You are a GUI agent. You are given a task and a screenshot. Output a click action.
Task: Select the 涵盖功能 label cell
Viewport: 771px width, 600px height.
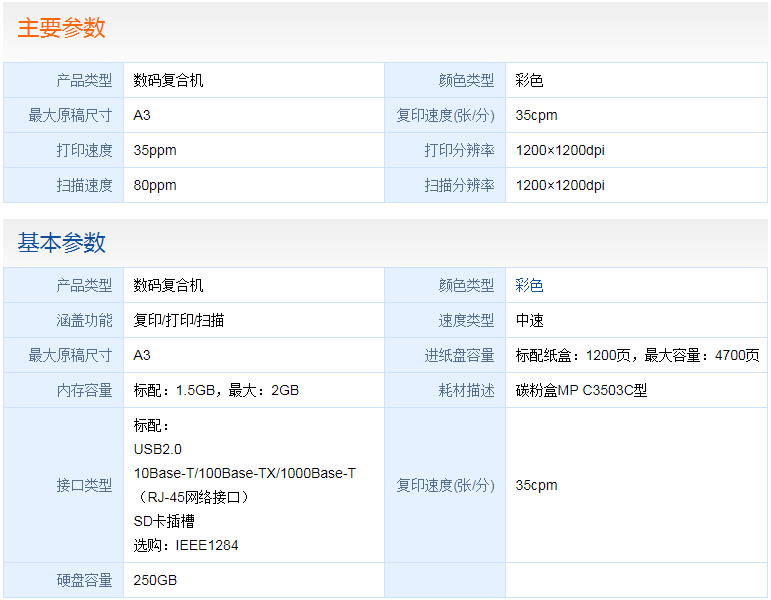tap(84, 320)
